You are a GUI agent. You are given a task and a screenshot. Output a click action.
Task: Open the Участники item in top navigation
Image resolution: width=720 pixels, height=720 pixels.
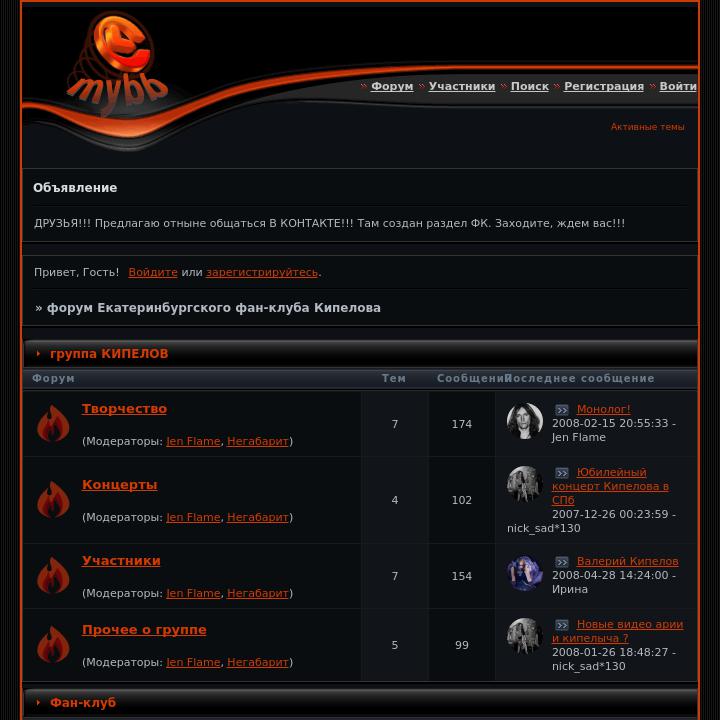(x=462, y=86)
